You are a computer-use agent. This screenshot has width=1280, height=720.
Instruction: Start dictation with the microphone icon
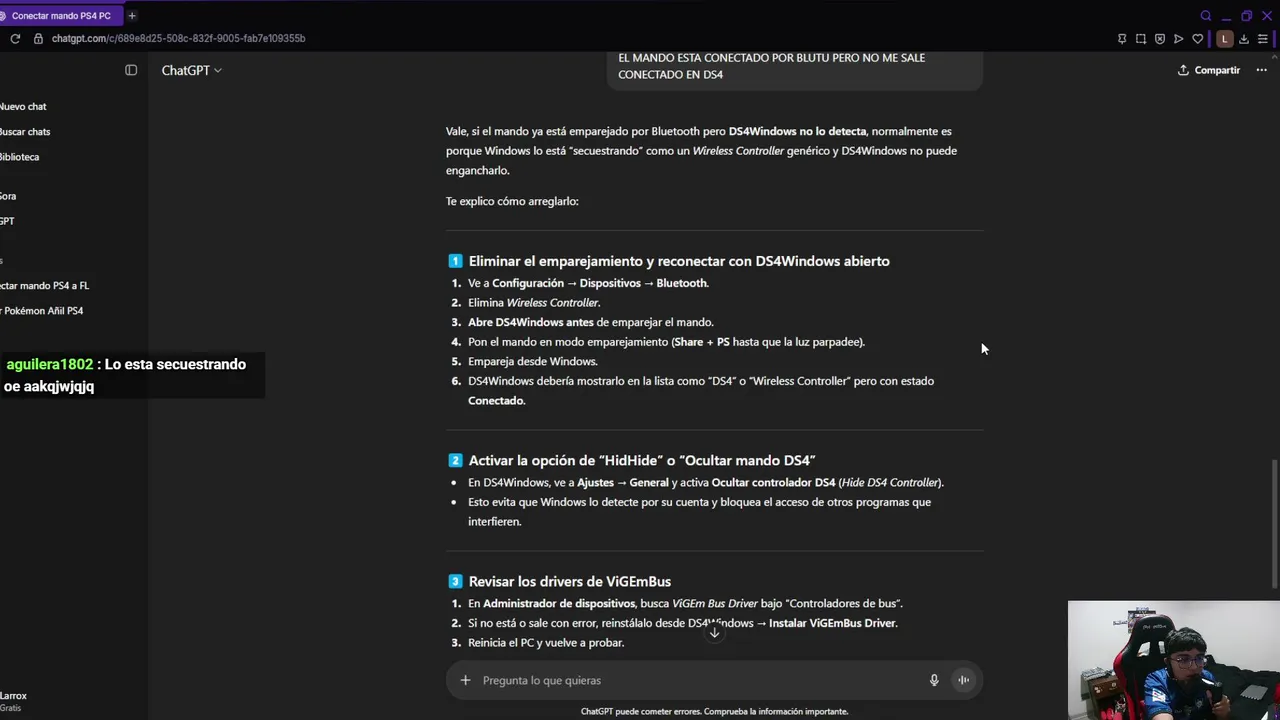934,680
